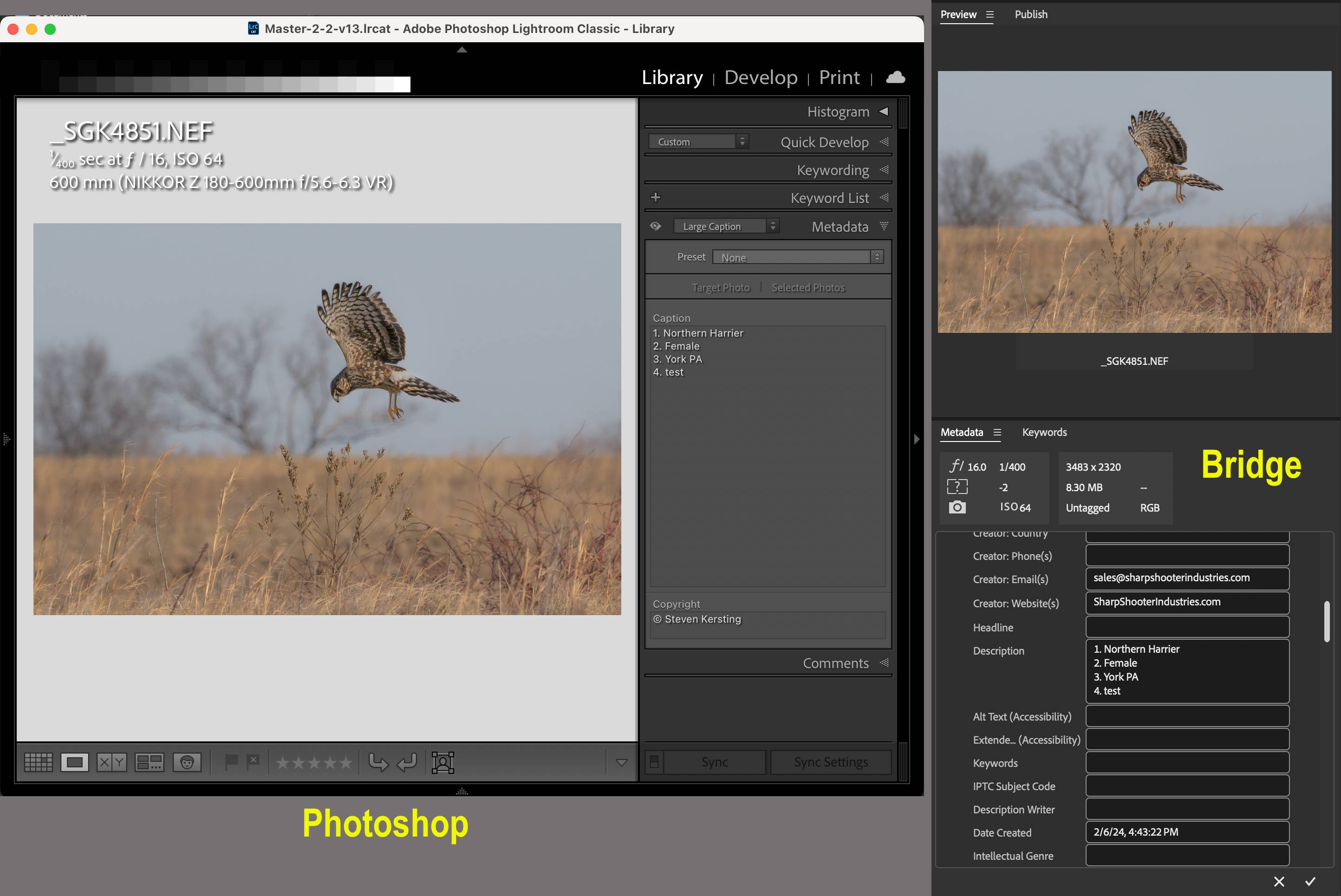Image resolution: width=1341 pixels, height=896 pixels.
Task: Show the bottom filmstrip panel handle
Action: pos(462,792)
